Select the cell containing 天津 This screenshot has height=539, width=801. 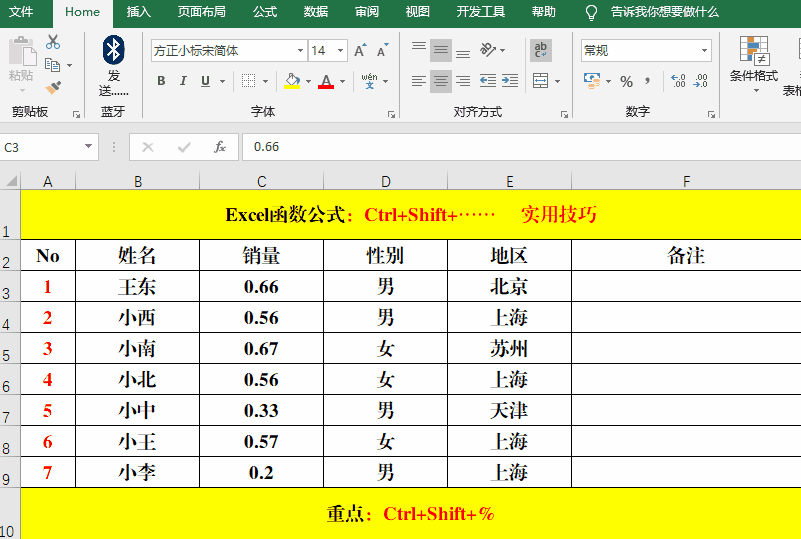(x=509, y=410)
